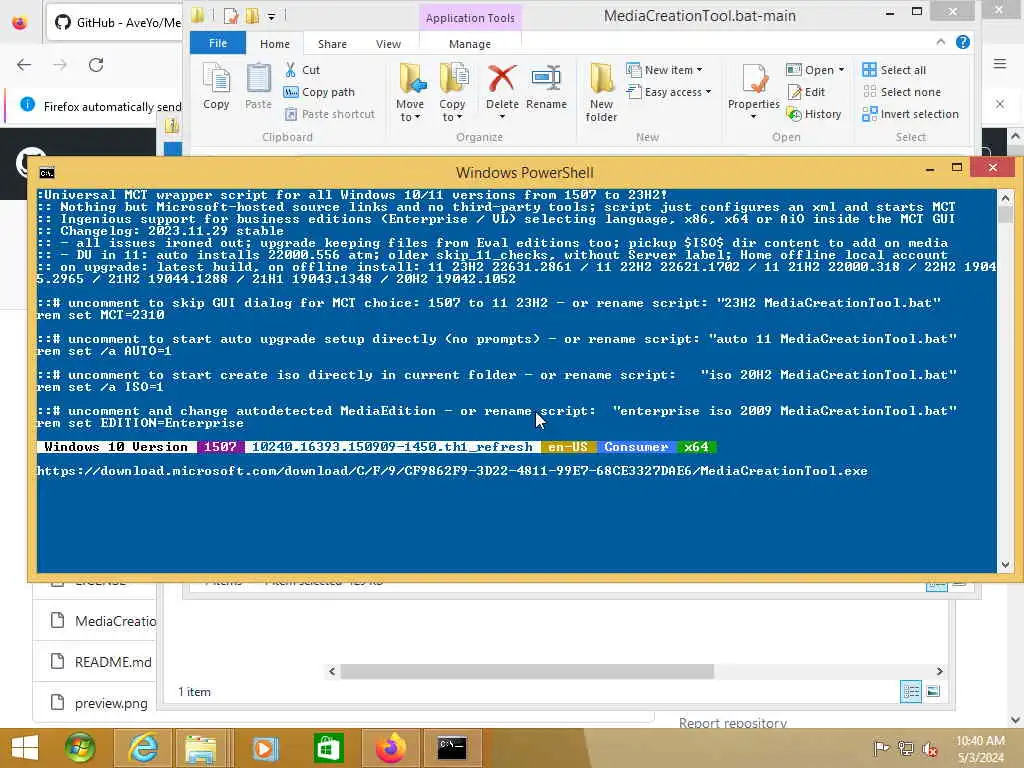Open Windows Store from the taskbar
This screenshot has width=1024, height=768.
pos(328,748)
